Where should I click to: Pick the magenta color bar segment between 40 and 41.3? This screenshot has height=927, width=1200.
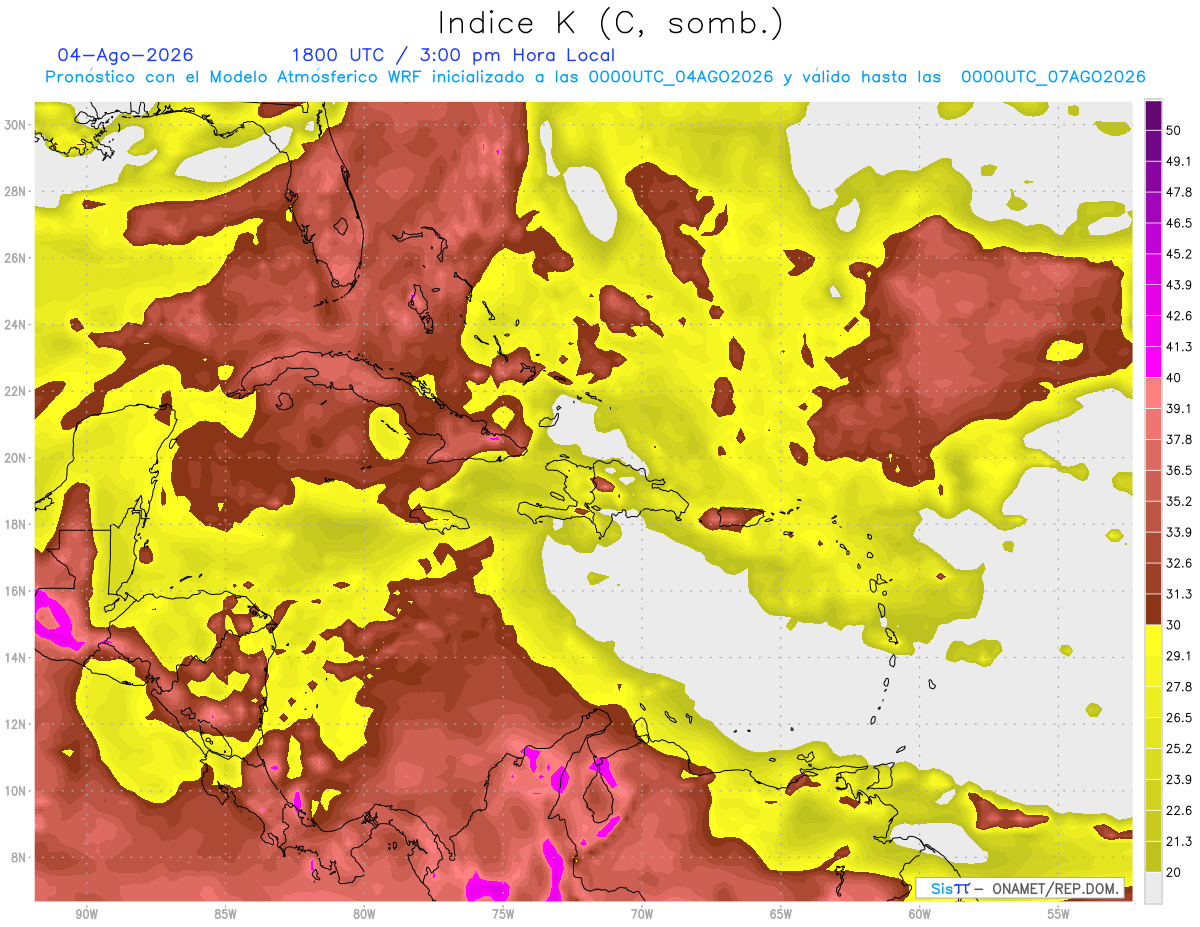click(x=1153, y=362)
